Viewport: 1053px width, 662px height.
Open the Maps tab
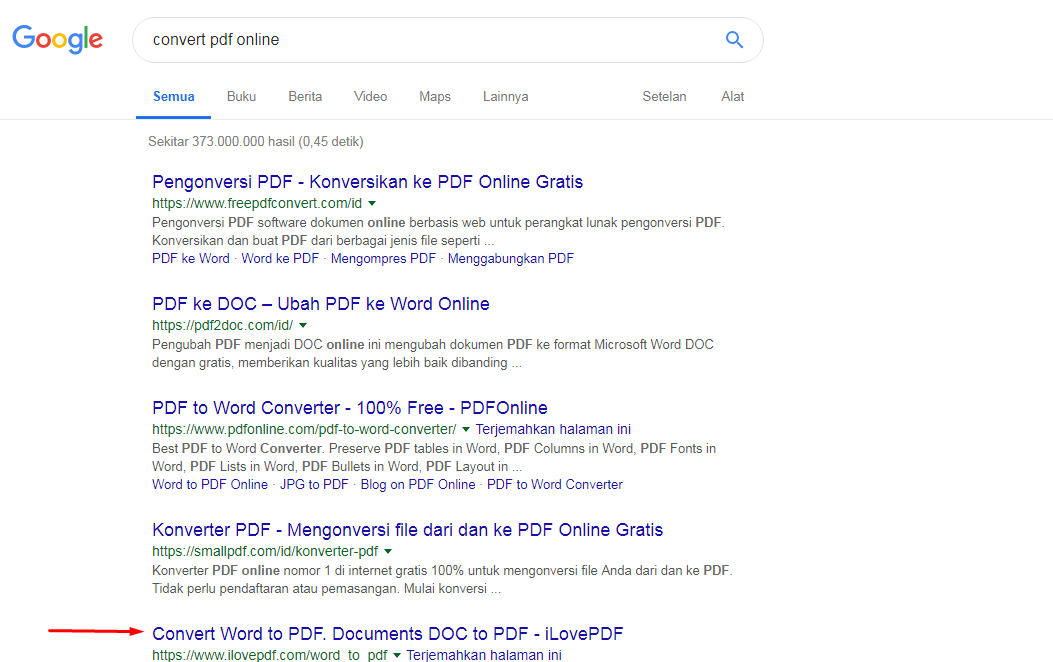(x=434, y=97)
